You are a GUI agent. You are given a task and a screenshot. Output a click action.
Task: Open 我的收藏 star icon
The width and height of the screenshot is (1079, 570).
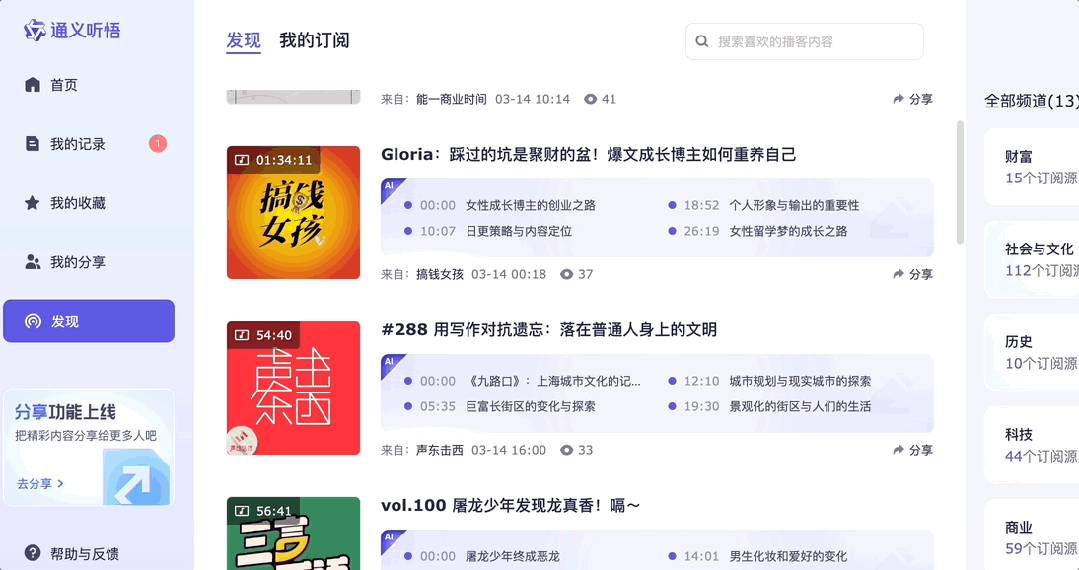point(32,203)
